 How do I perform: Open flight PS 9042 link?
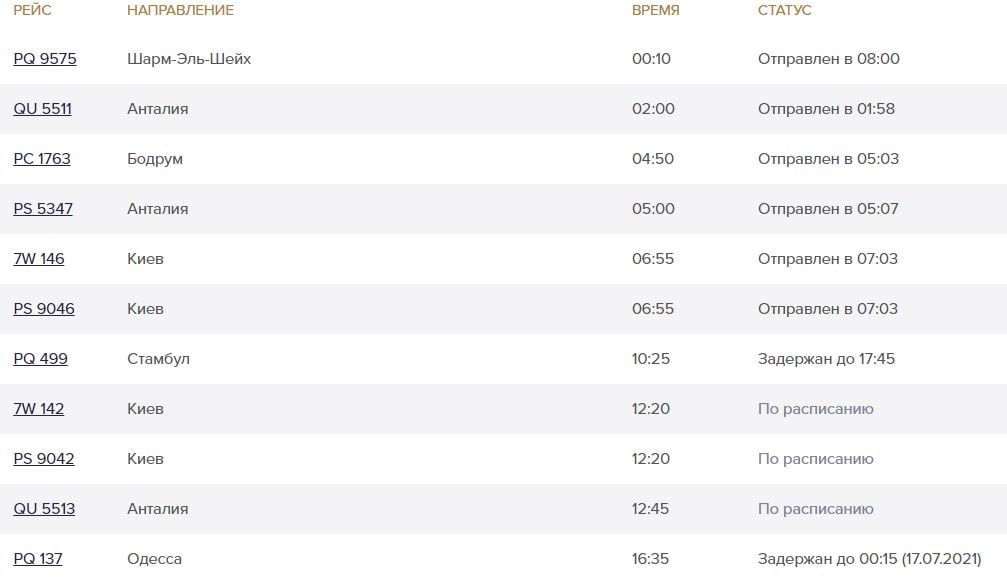(x=44, y=459)
